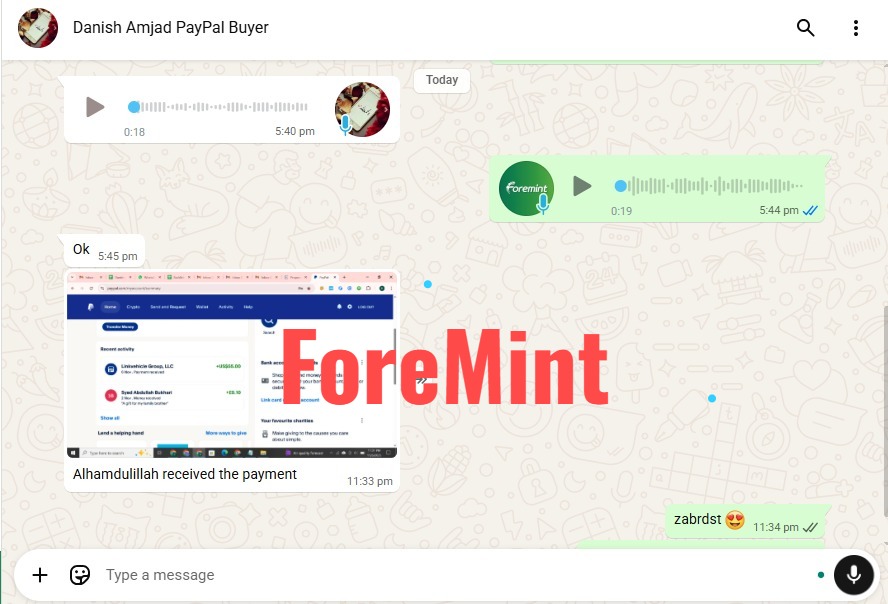Click the microphone voice message button
This screenshot has width=888, height=604.
[x=853, y=575]
